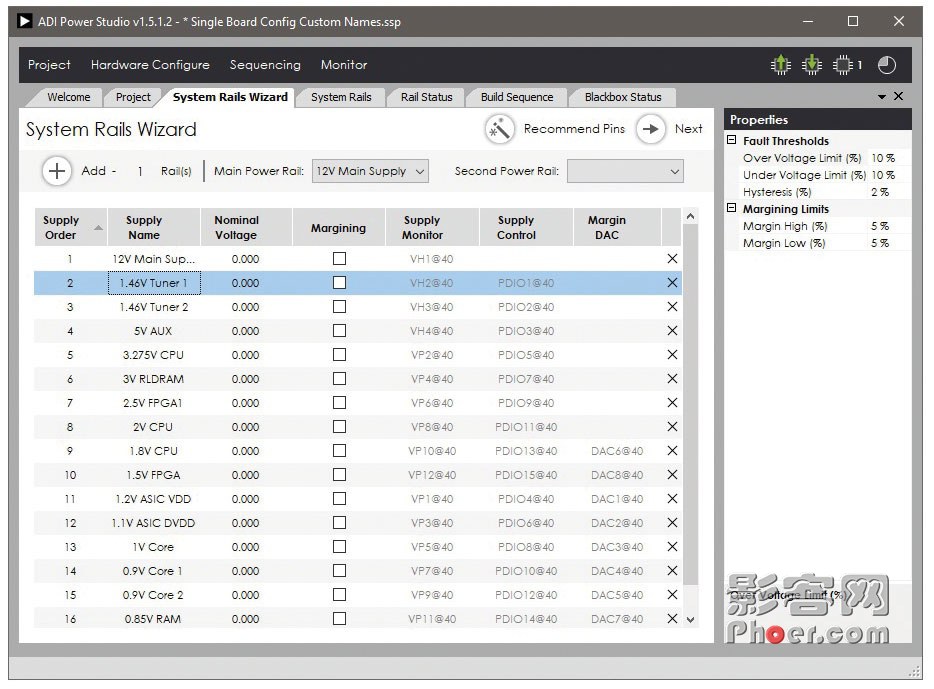Viewport: 934px width, 689px height.
Task: Click the Recommend Pins wand icon
Action: pos(500,129)
